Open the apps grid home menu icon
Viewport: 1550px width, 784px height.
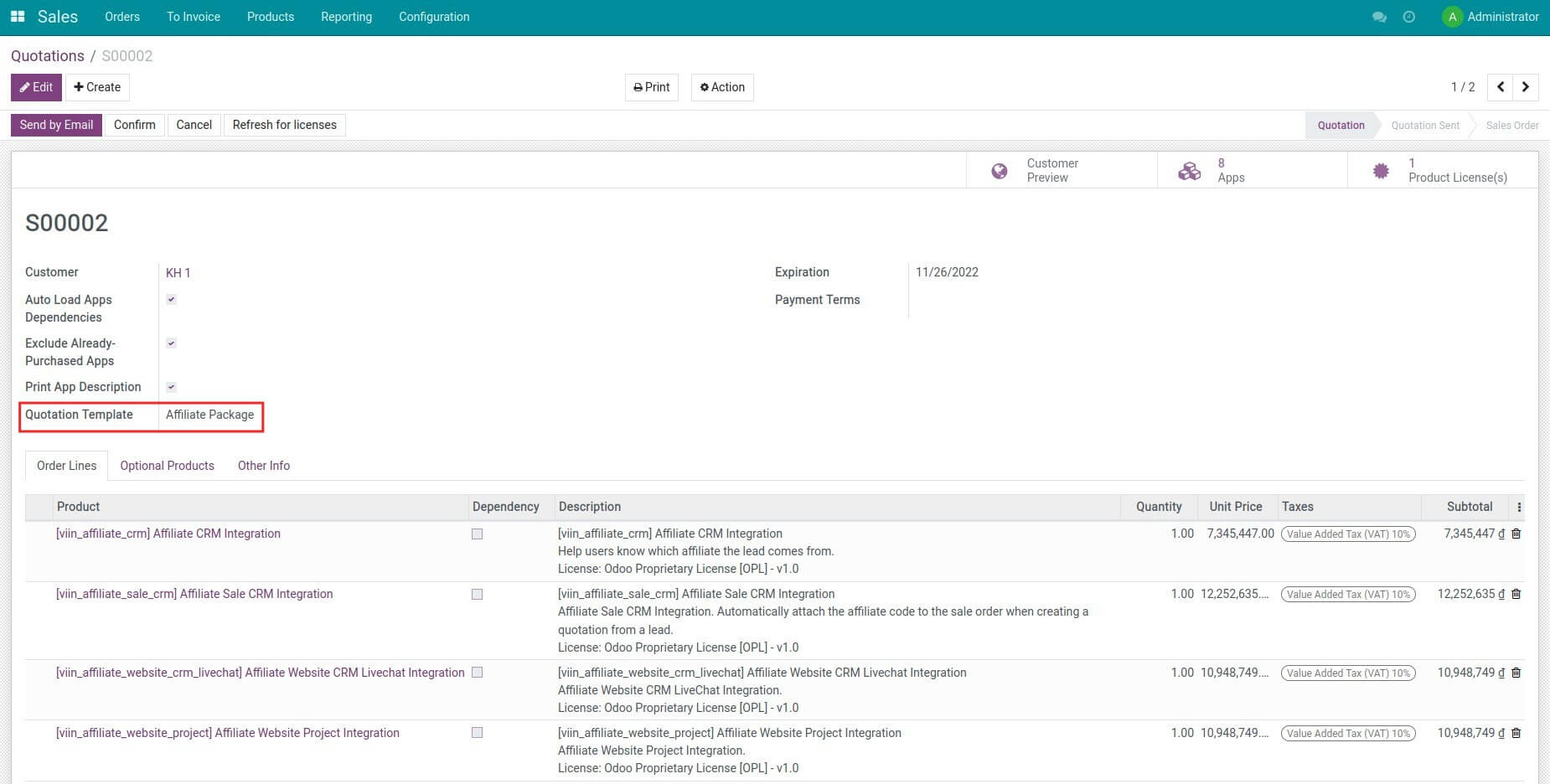[x=18, y=17]
